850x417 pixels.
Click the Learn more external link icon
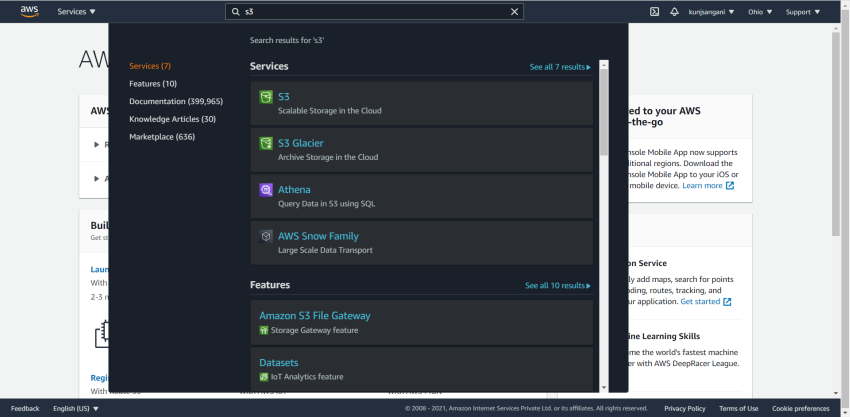click(x=730, y=185)
